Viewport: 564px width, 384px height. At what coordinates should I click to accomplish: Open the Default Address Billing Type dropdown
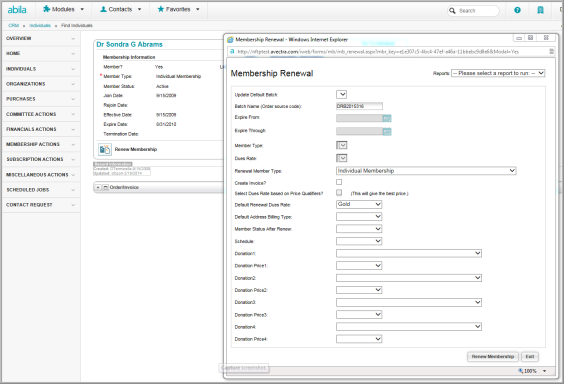click(359, 216)
